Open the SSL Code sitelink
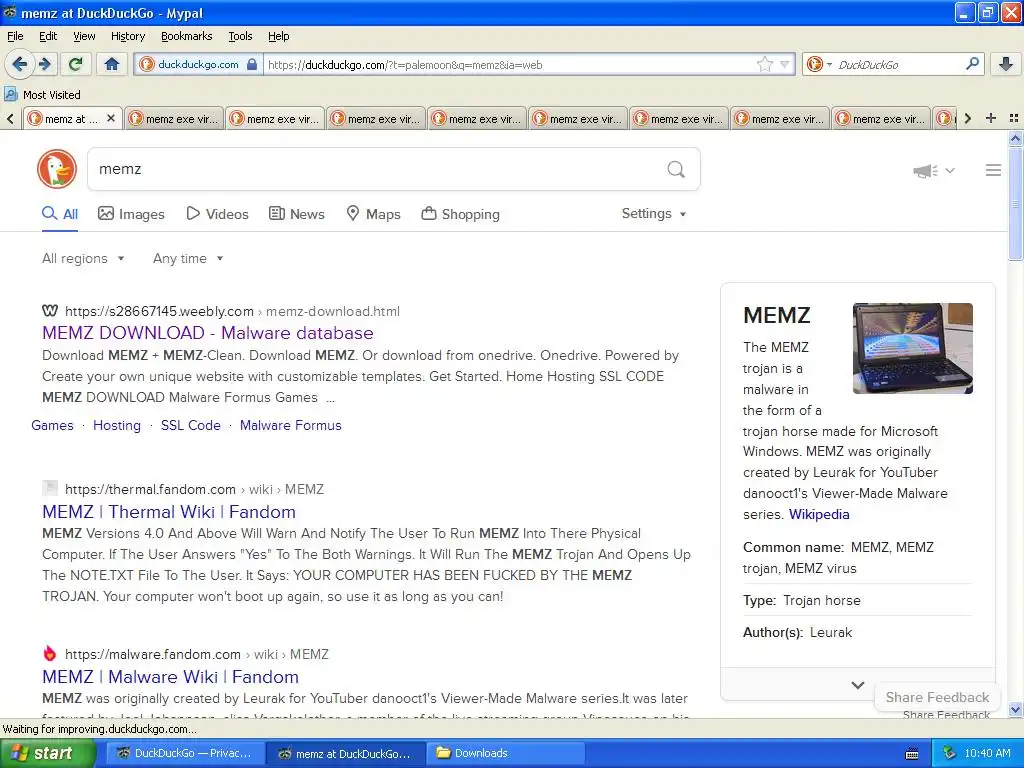The height and width of the screenshot is (768, 1024). point(191,425)
